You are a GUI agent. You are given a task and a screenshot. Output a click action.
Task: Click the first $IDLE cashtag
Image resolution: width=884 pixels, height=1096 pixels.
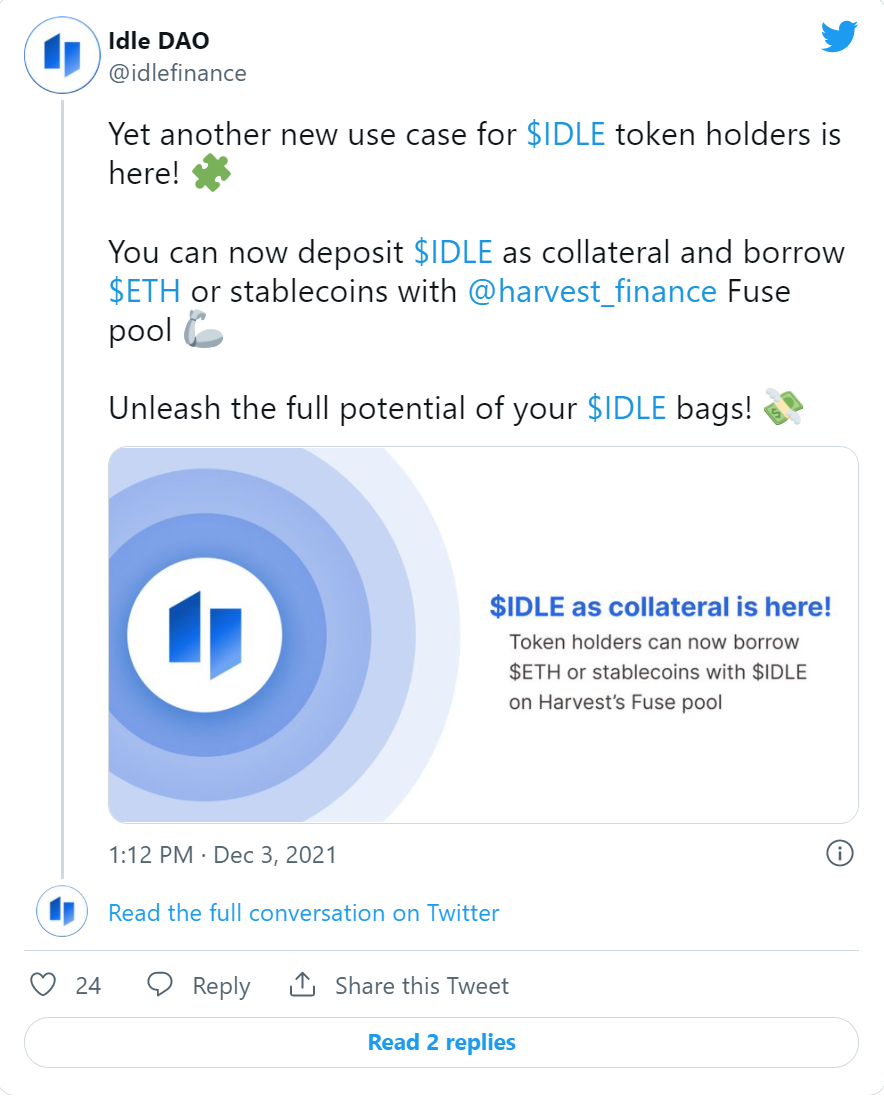[565, 134]
